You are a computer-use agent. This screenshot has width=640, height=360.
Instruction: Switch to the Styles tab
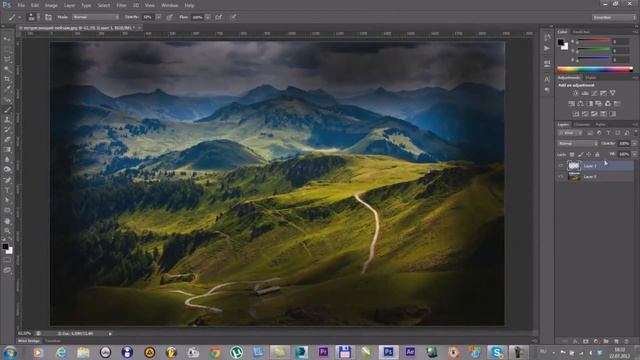point(591,77)
